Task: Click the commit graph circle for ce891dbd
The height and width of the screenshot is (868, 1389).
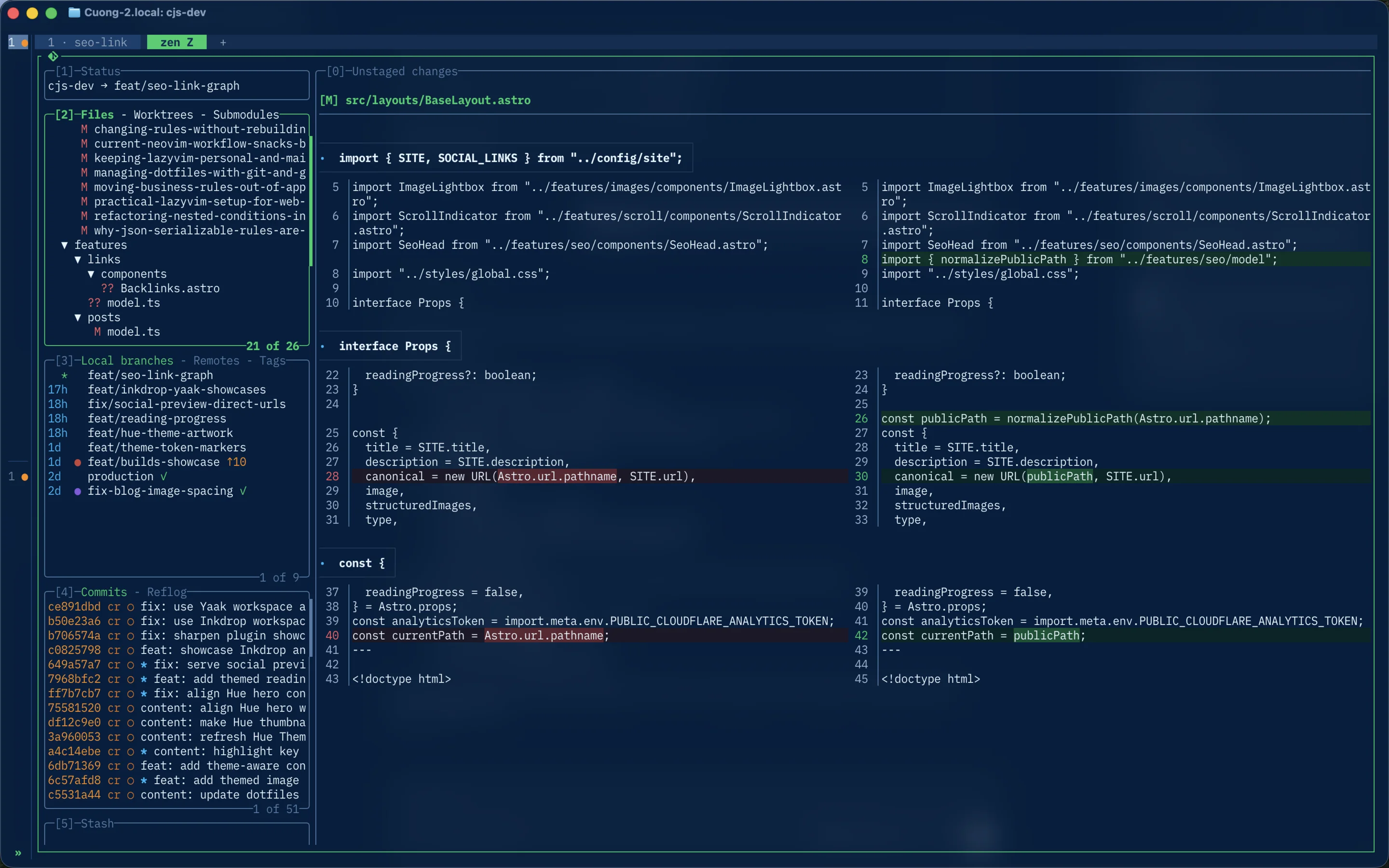Action: (130, 607)
